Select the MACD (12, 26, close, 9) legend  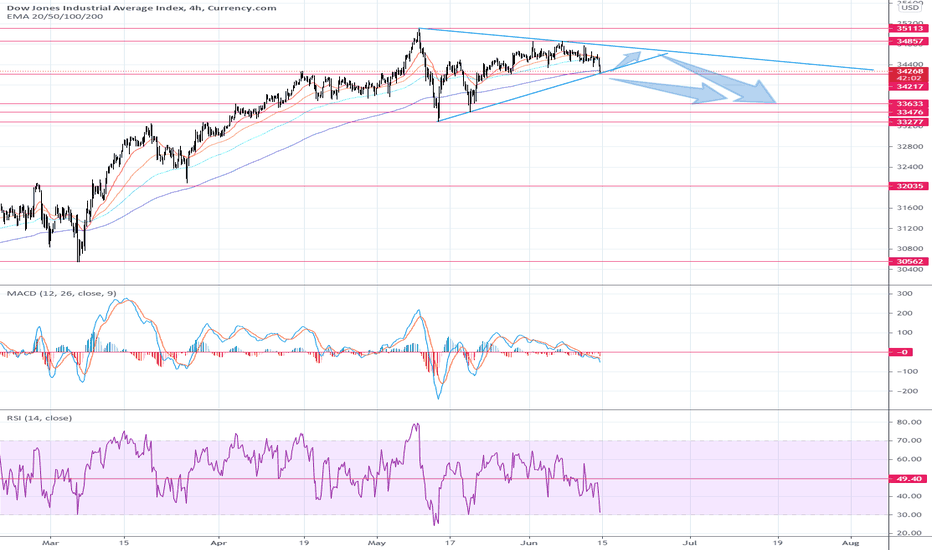pyautogui.click(x=61, y=294)
